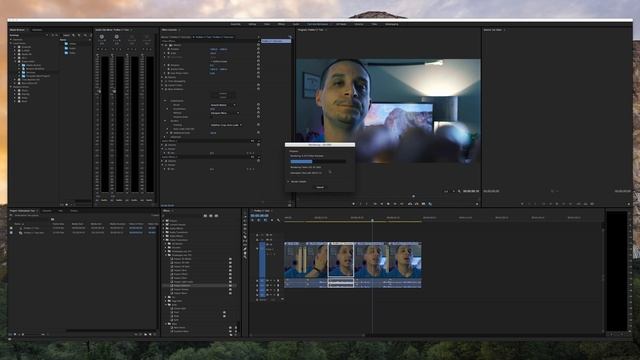Collapse the Borders section
Viewport: 640px width, 360px height.
coord(165,121)
